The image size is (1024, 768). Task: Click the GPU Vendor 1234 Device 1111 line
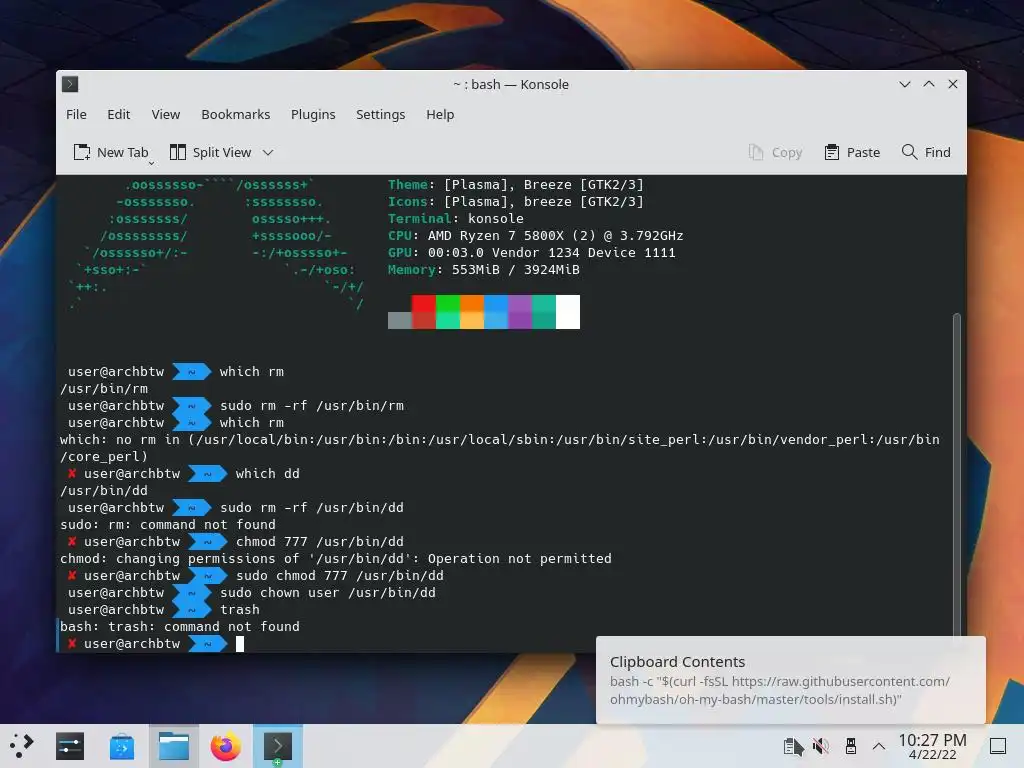[532, 253]
